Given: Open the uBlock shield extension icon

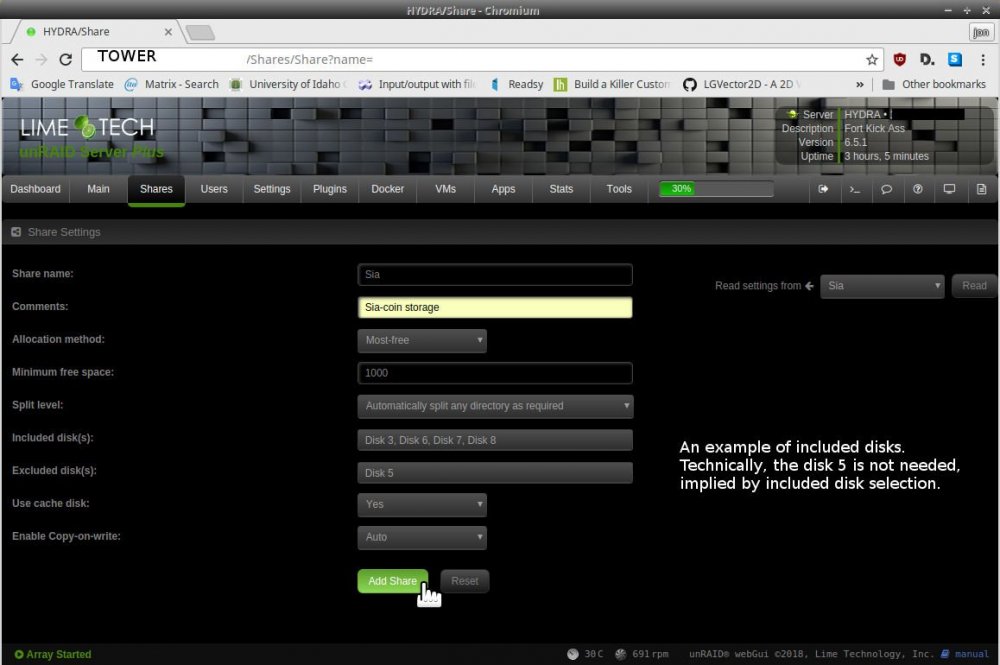Looking at the screenshot, I should (899, 59).
